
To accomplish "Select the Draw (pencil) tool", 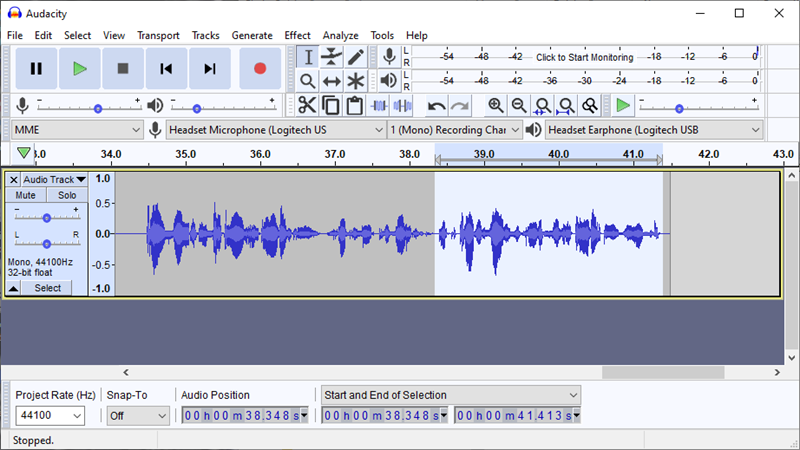I will click(x=356, y=57).
